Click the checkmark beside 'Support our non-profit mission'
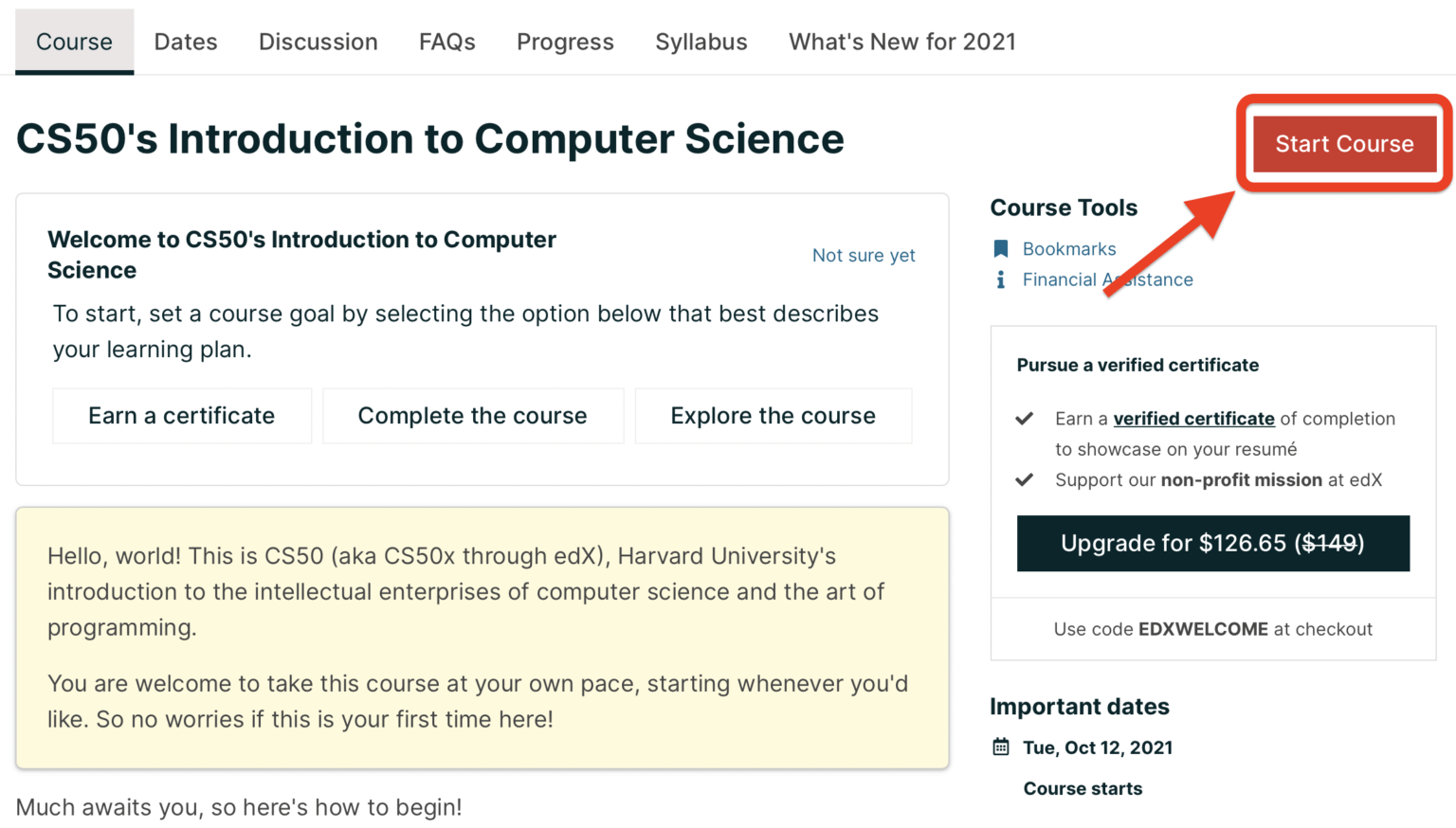 (1025, 479)
